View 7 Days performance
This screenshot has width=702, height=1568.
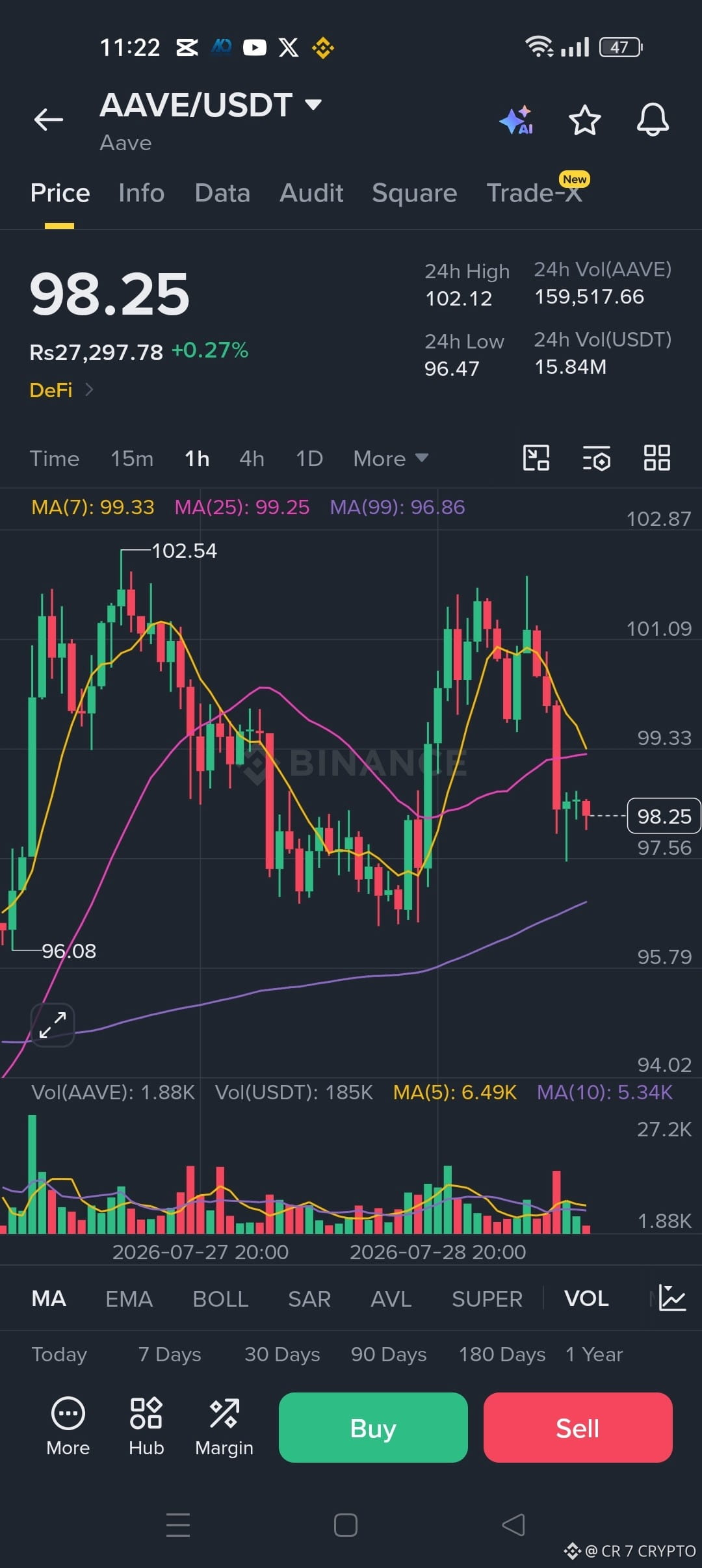click(x=170, y=1354)
